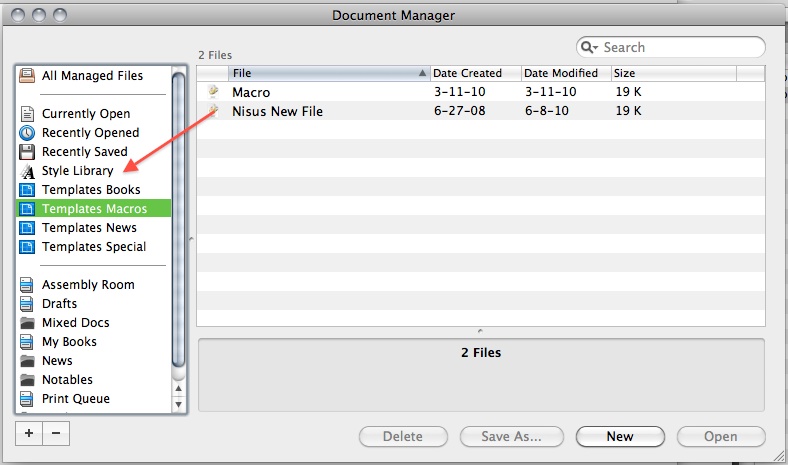Select the Drafts collection
Viewport: 788px width, 465px height.
93,304
